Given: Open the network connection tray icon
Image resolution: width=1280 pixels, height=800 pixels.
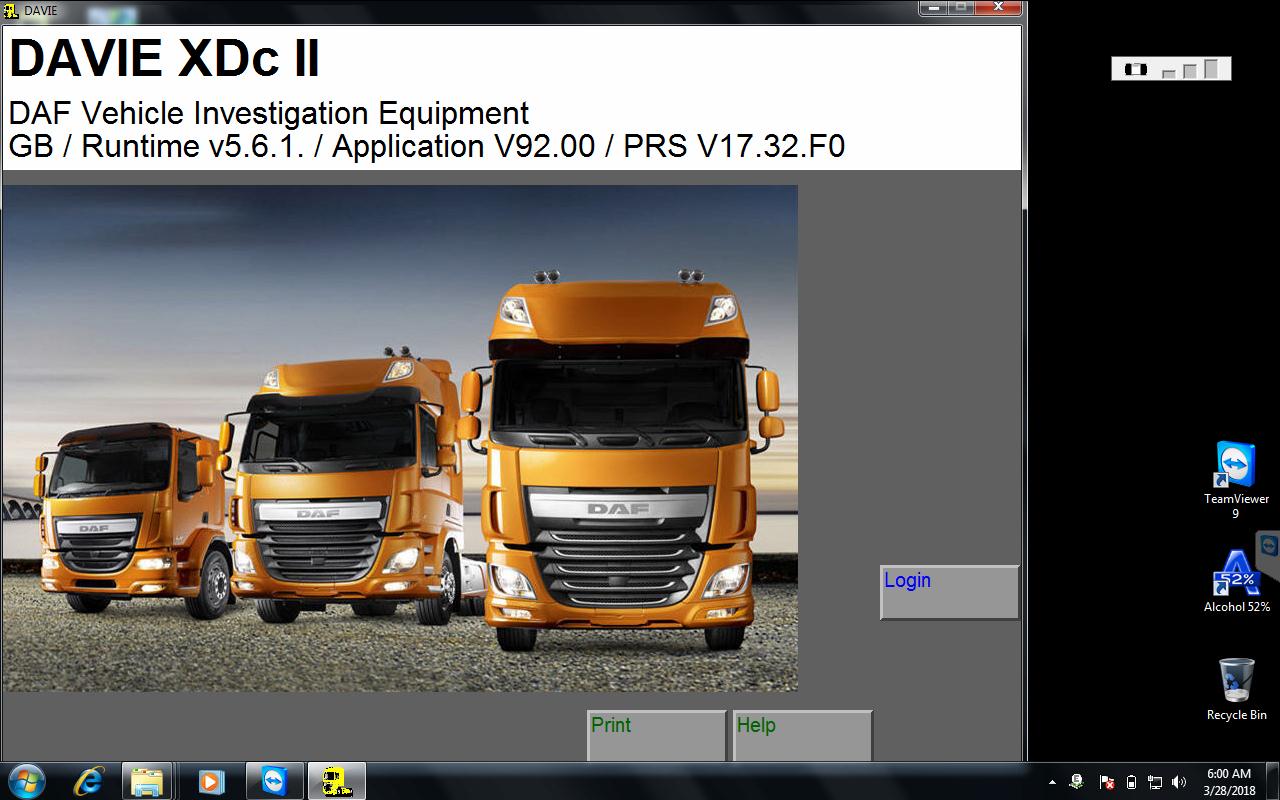Looking at the screenshot, I should [1155, 782].
